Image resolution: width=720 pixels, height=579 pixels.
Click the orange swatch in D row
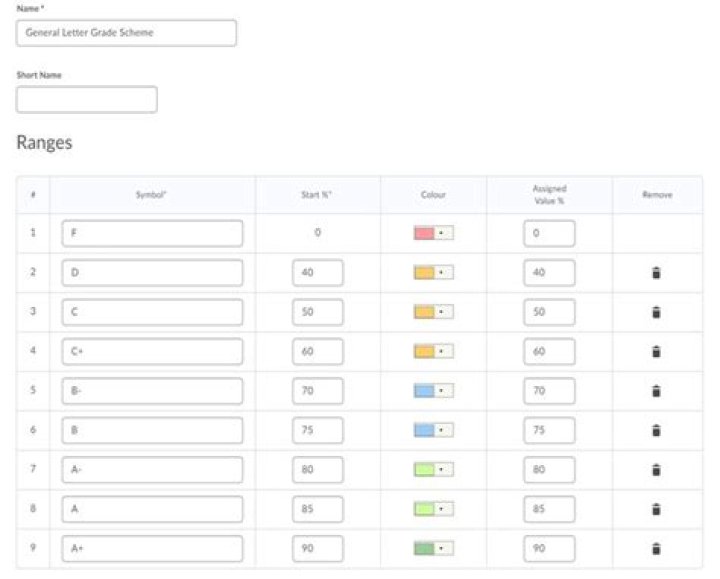(424, 272)
